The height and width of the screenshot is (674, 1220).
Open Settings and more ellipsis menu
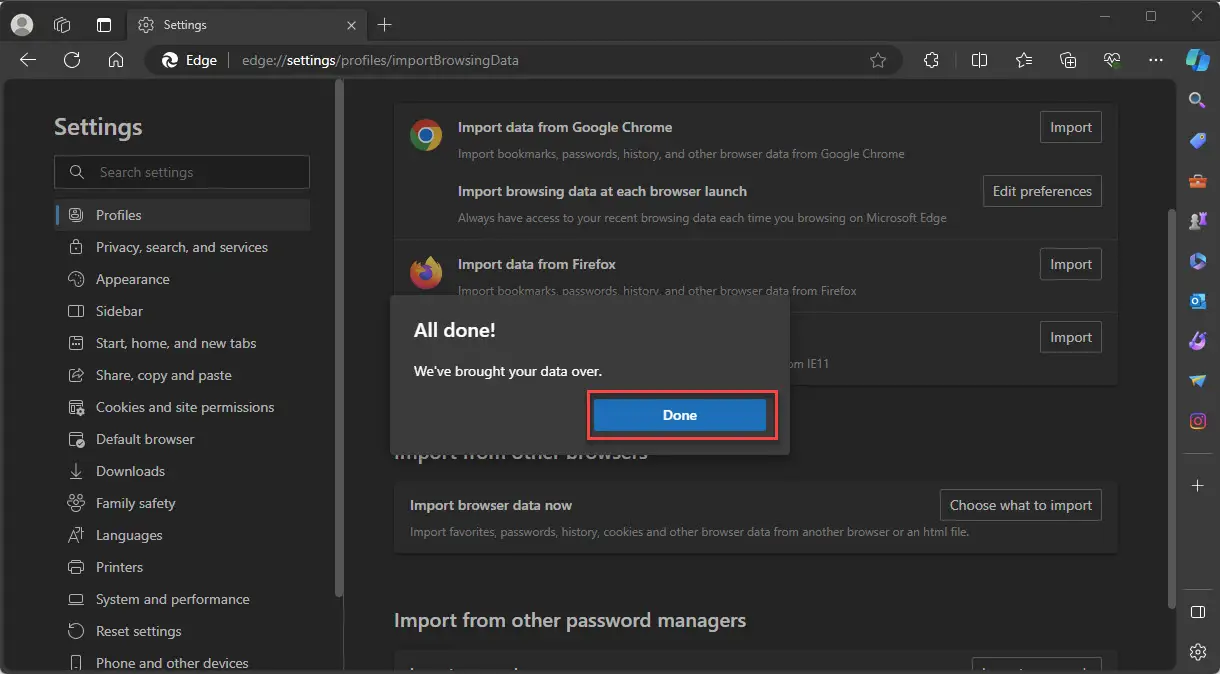[x=1156, y=60]
